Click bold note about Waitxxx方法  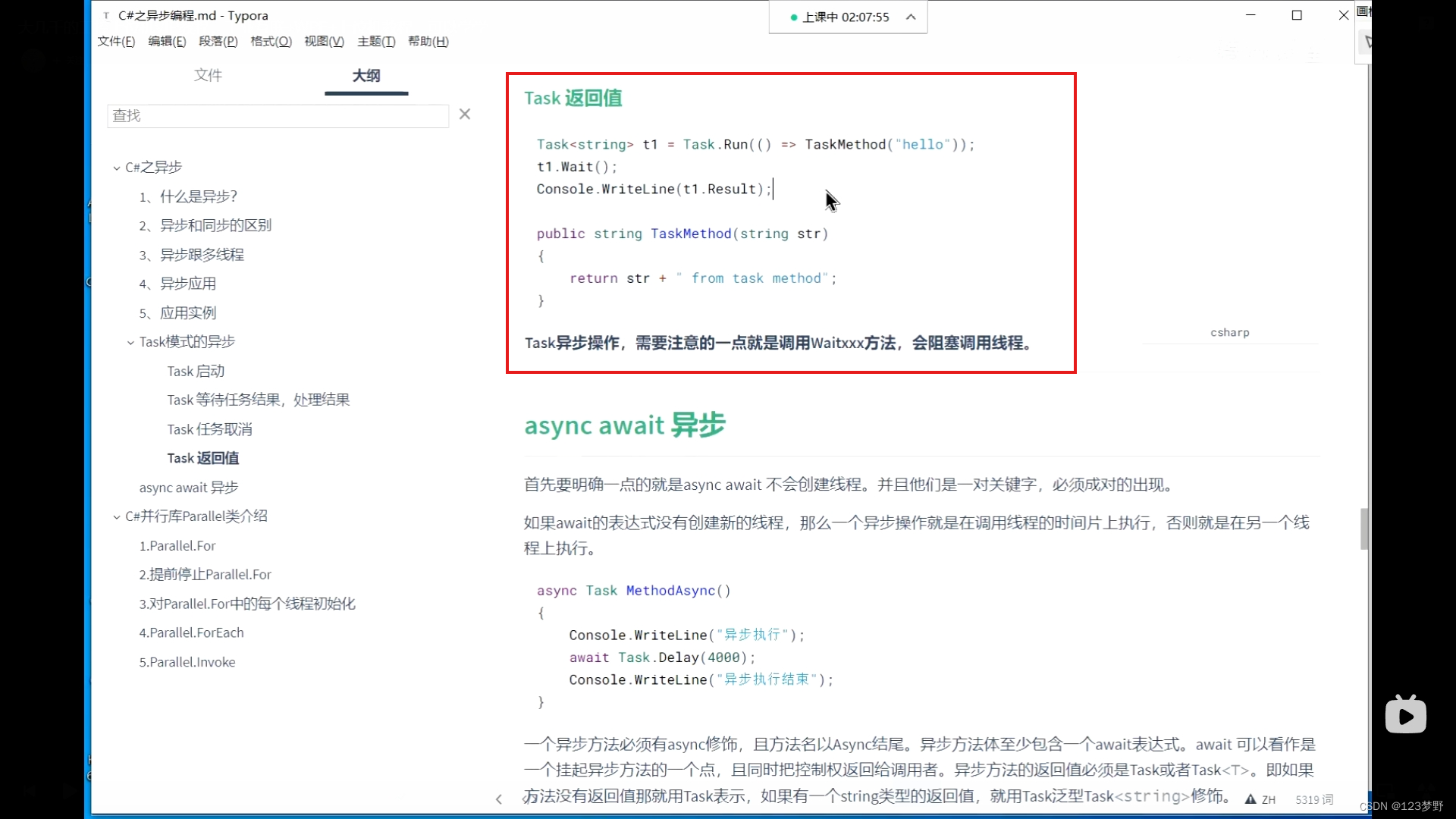778,343
